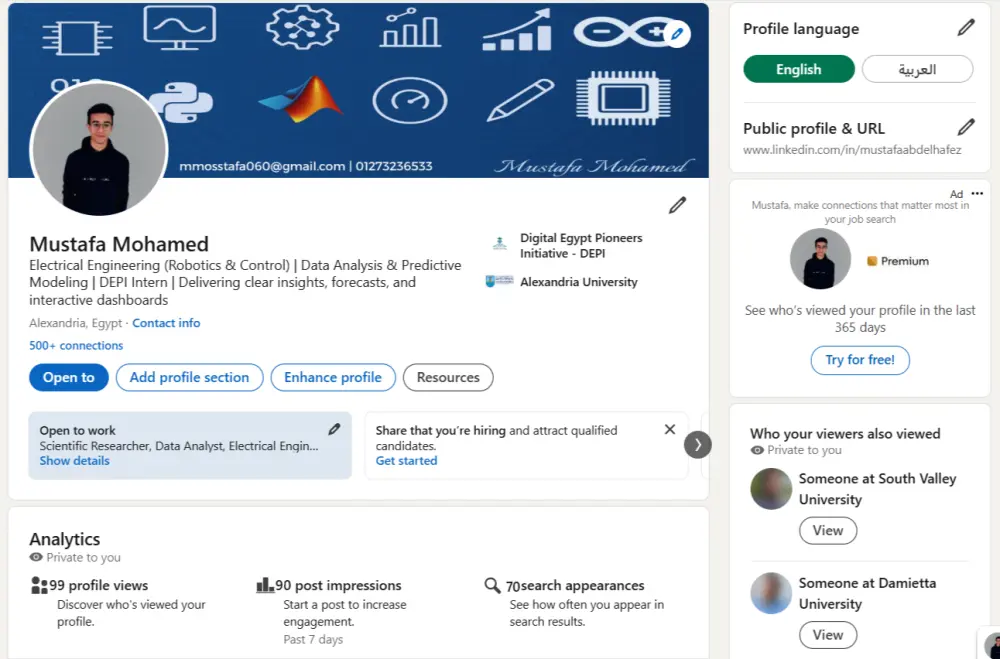Viewport: 1000px width, 659px height.
Task: Edit the Public profile URL pencil icon
Action: (964, 126)
